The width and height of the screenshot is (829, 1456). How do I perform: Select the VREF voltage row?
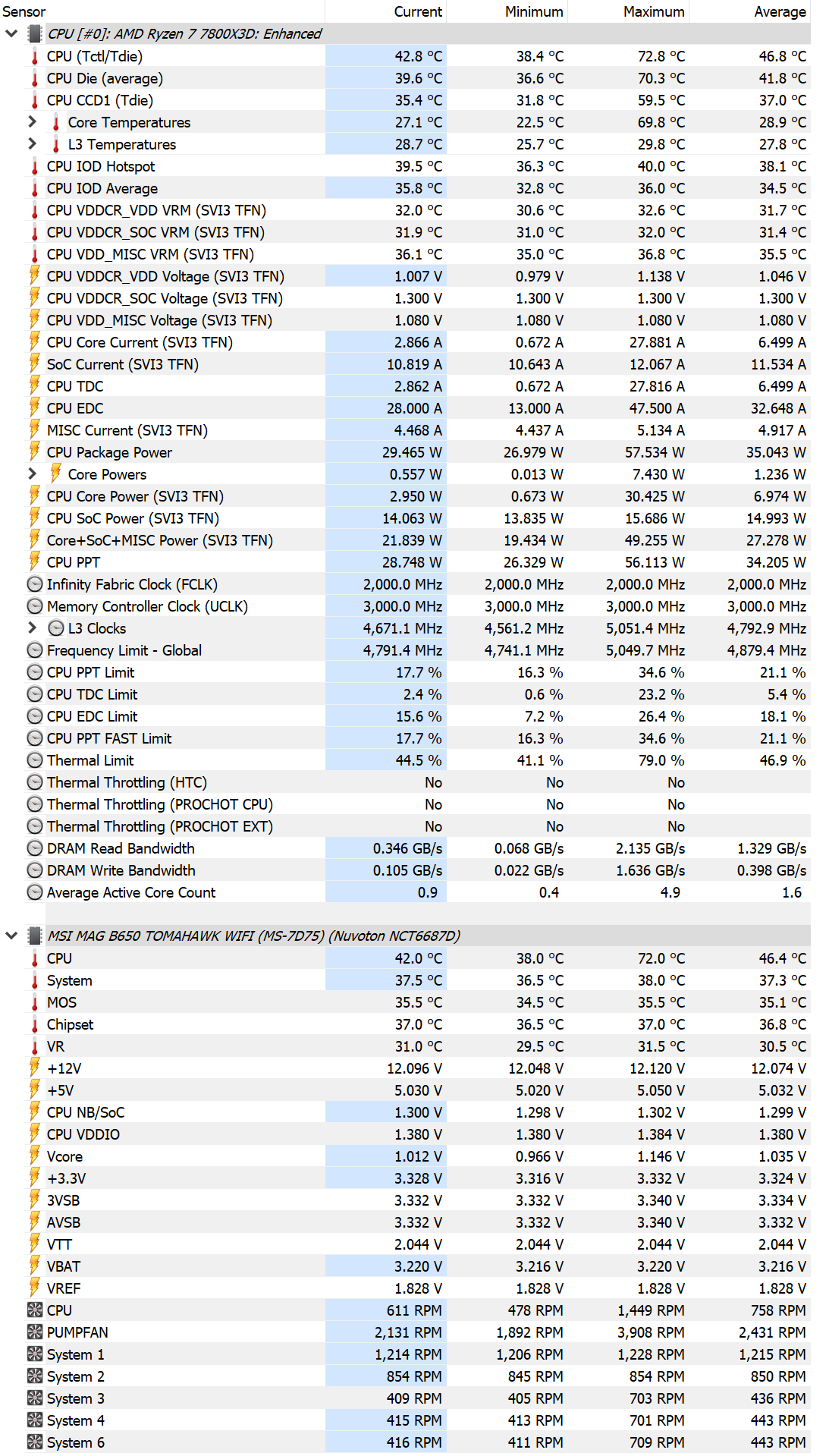[405, 1288]
